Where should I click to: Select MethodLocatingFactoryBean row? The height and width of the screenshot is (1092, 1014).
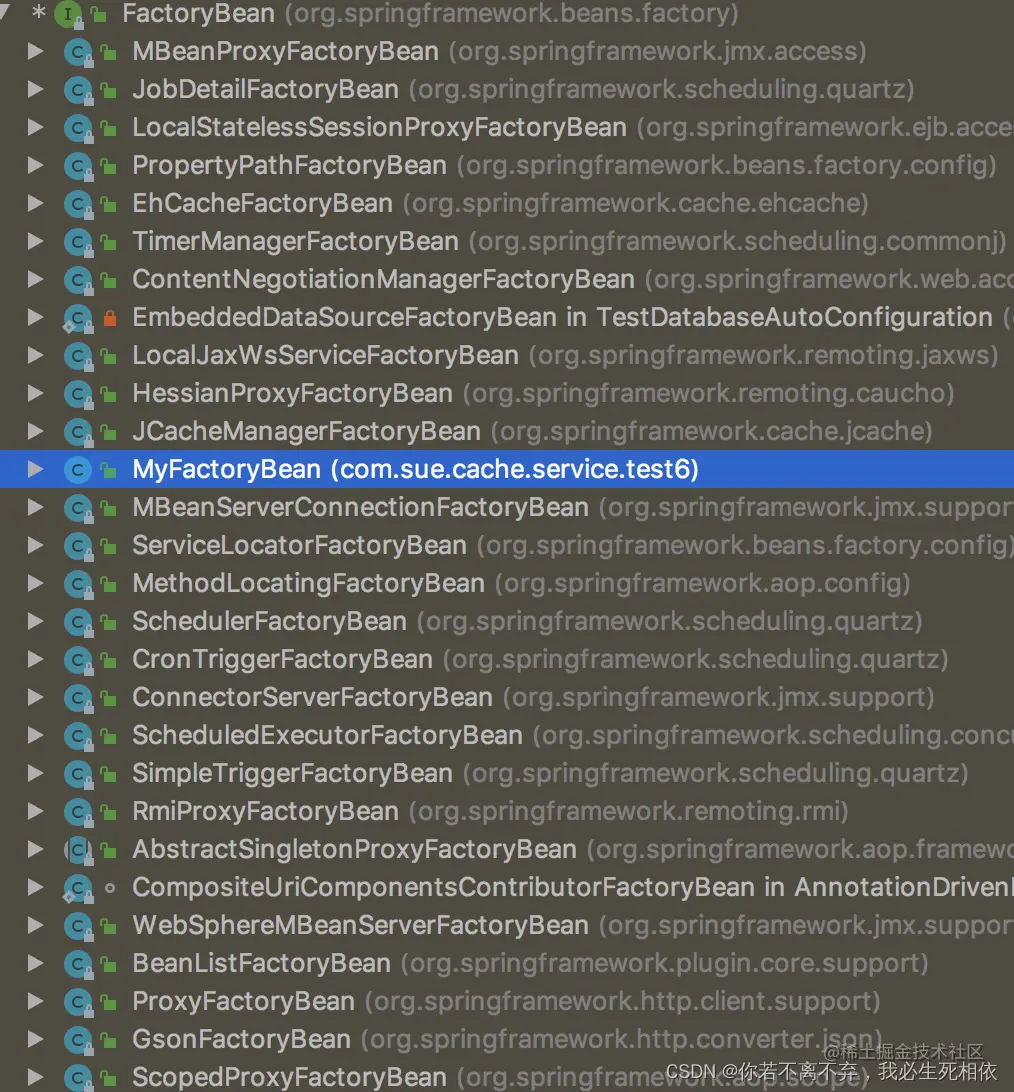click(x=507, y=584)
